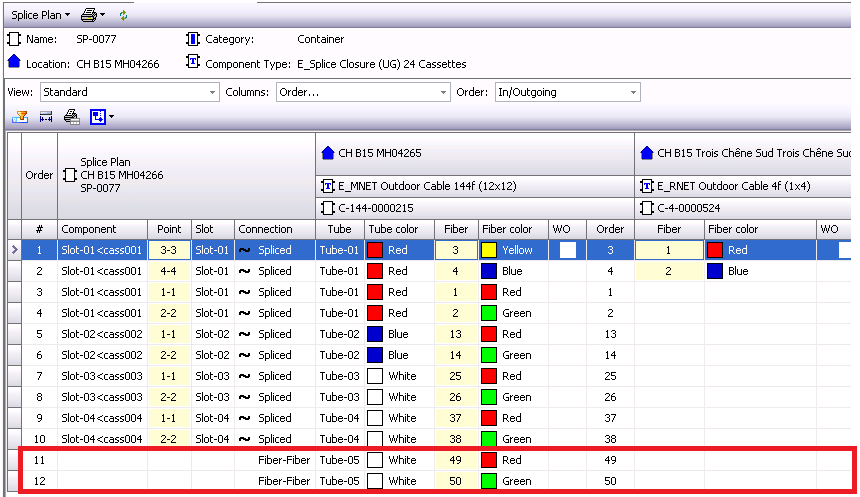860x497 pixels.
Task: Click the blue tube color swatch in row 5
Action: point(375,334)
